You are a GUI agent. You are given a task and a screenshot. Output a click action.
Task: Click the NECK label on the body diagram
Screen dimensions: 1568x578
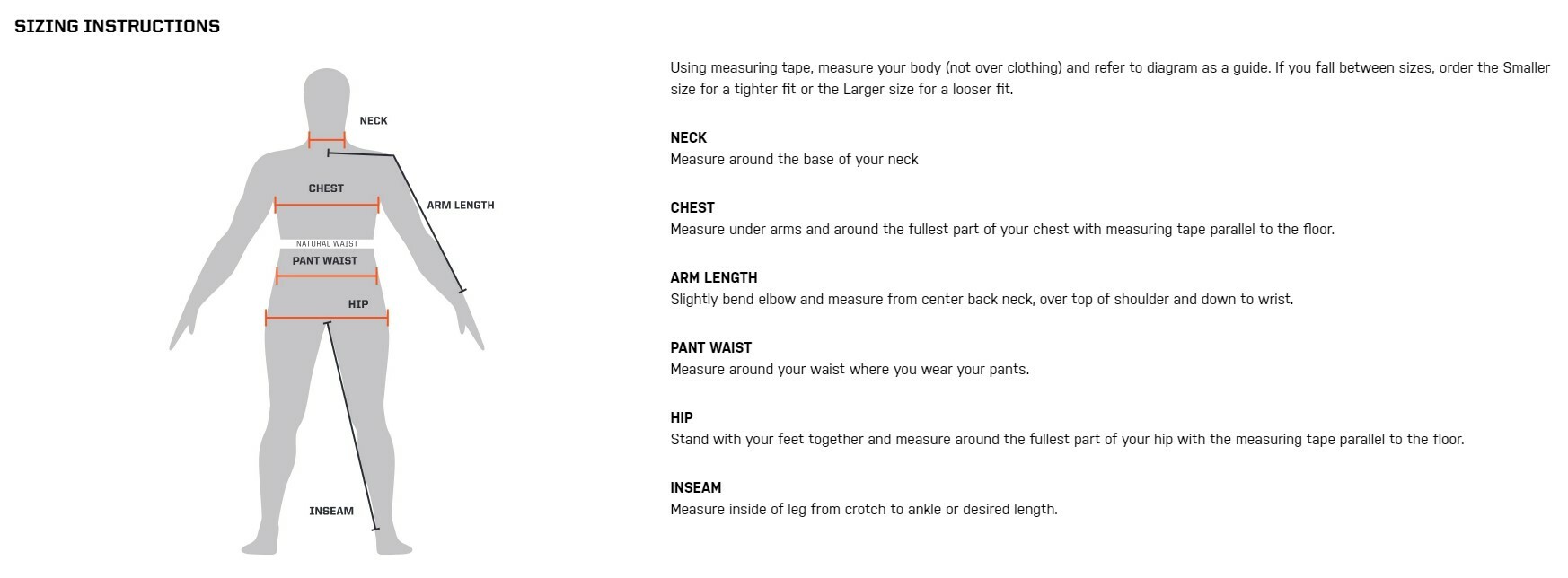coord(374,120)
